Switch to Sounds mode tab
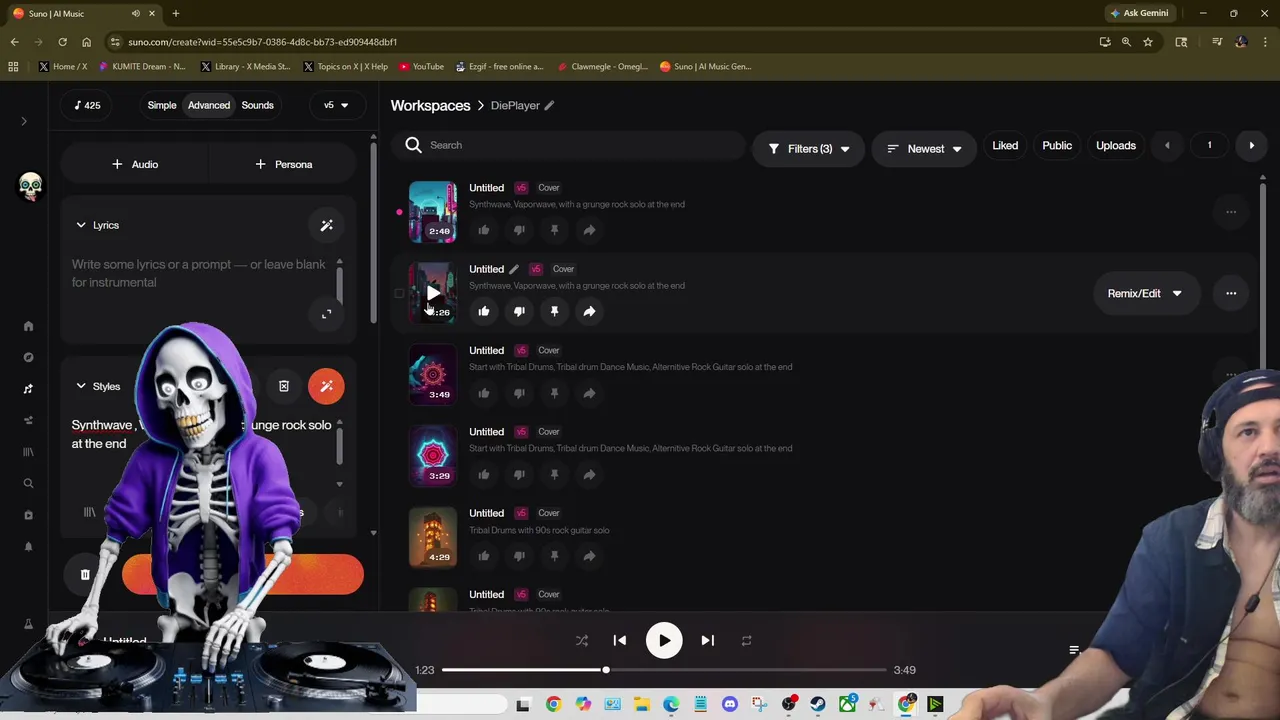 257,105
